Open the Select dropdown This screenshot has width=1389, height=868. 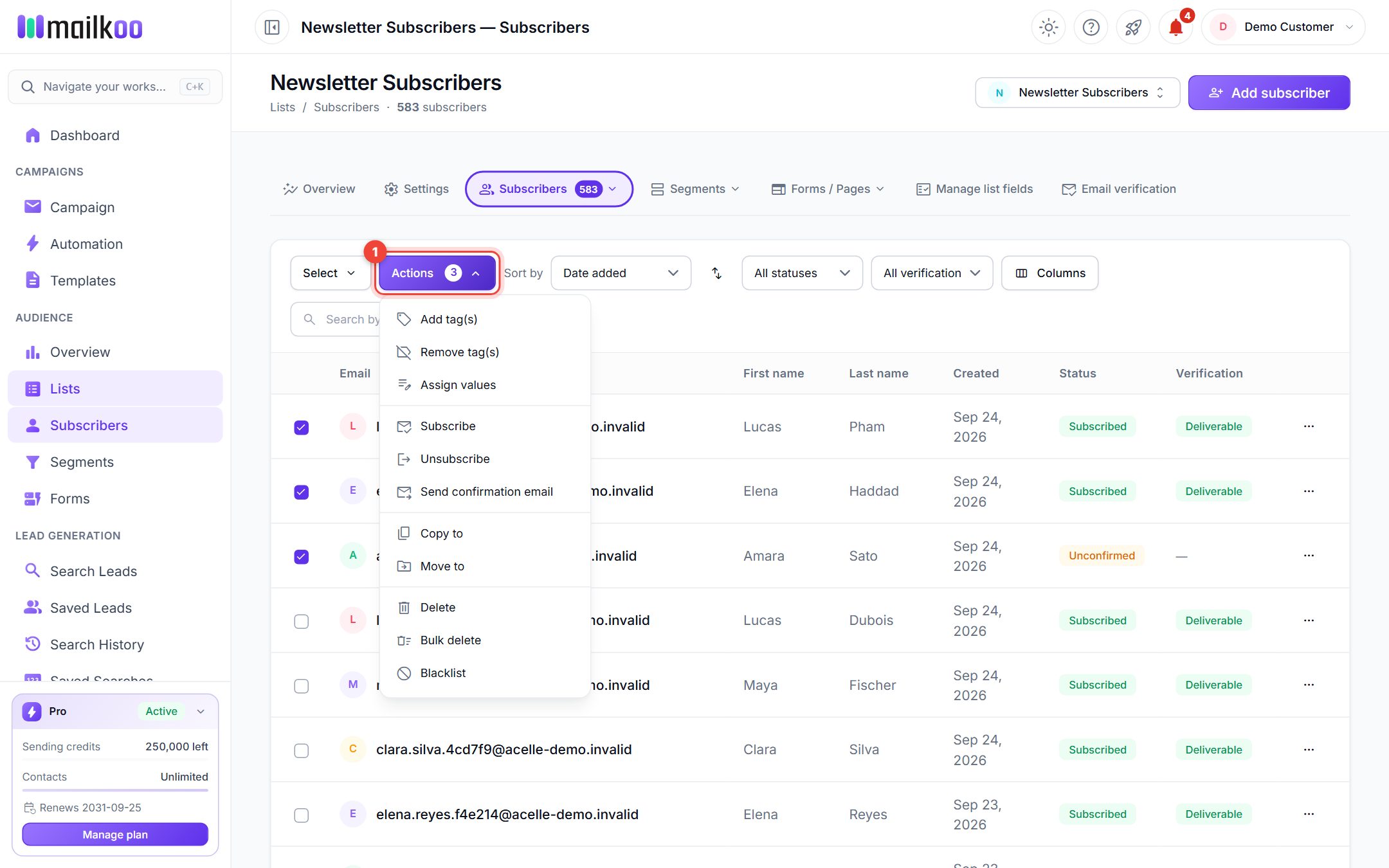pos(330,273)
